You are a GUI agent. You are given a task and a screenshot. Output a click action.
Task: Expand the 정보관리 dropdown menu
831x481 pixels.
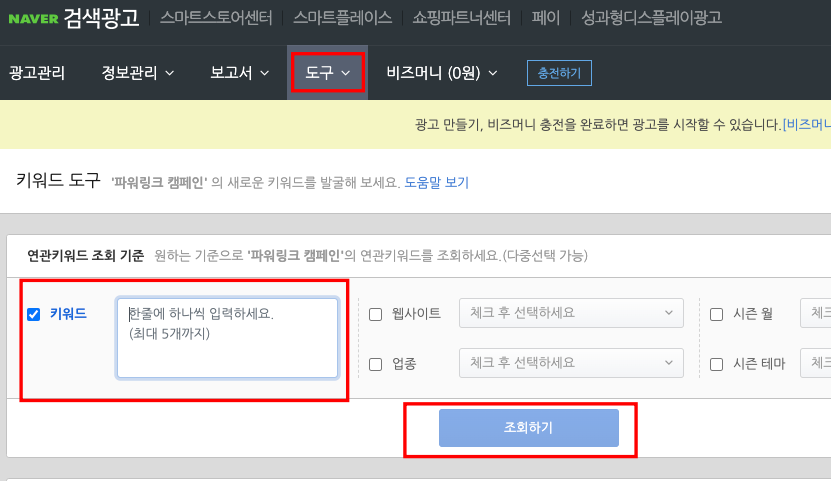(x=138, y=73)
